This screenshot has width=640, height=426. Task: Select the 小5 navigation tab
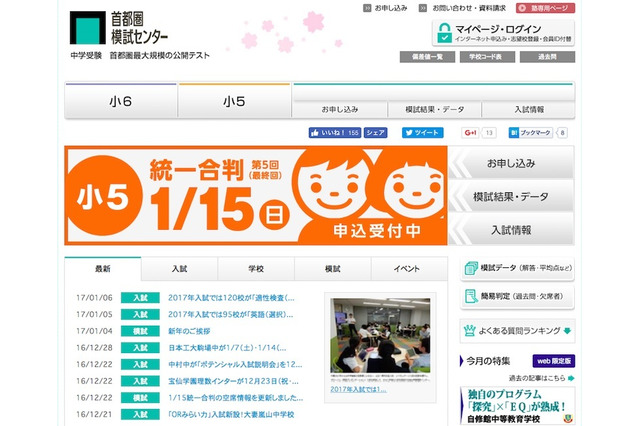pos(234,101)
